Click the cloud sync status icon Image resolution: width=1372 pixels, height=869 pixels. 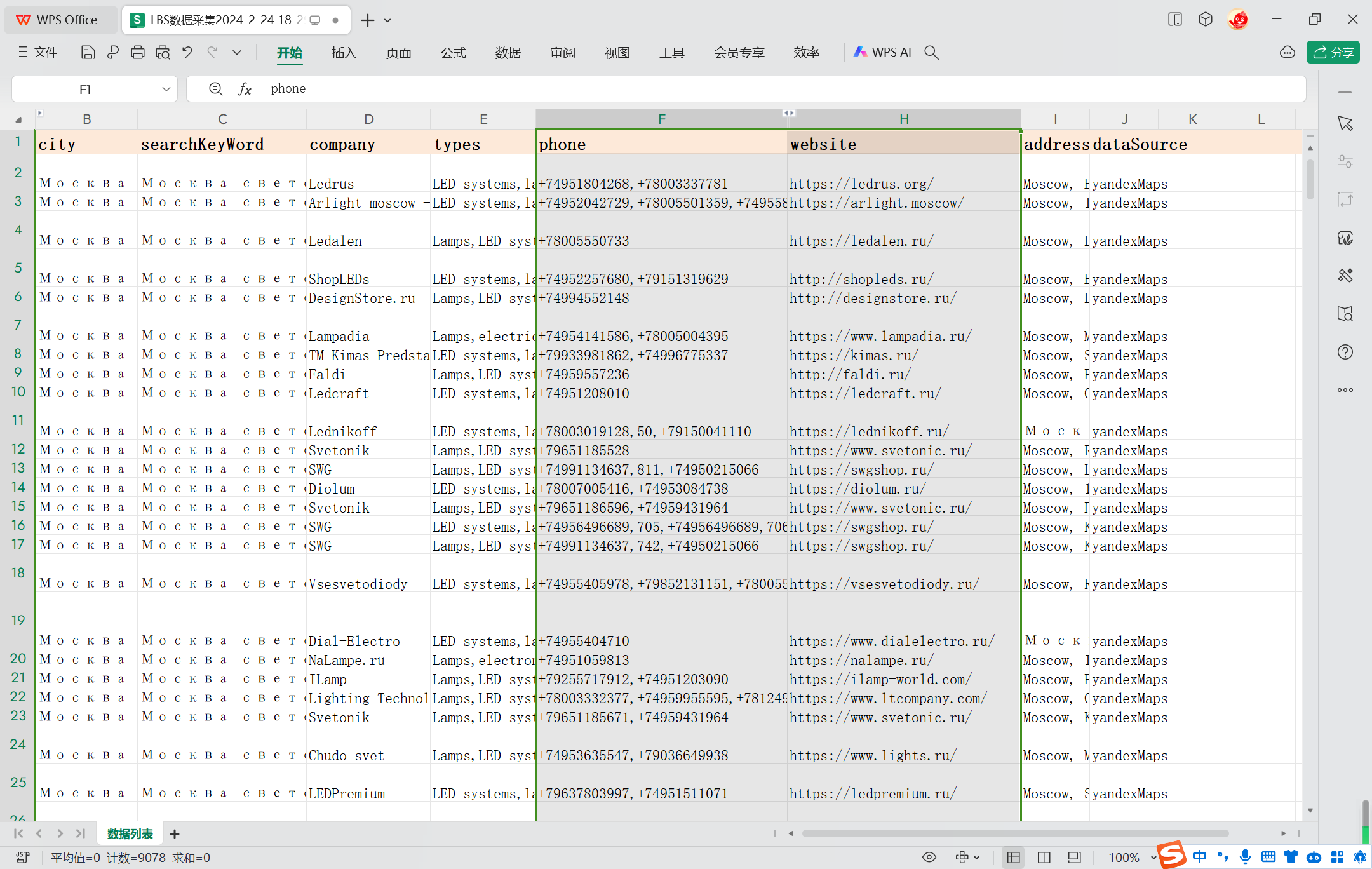(1288, 53)
